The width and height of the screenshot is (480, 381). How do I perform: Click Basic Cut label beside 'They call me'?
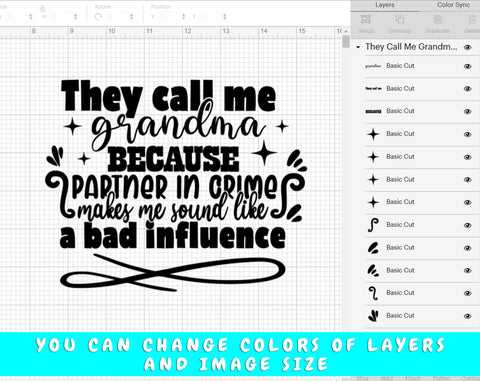(x=400, y=88)
